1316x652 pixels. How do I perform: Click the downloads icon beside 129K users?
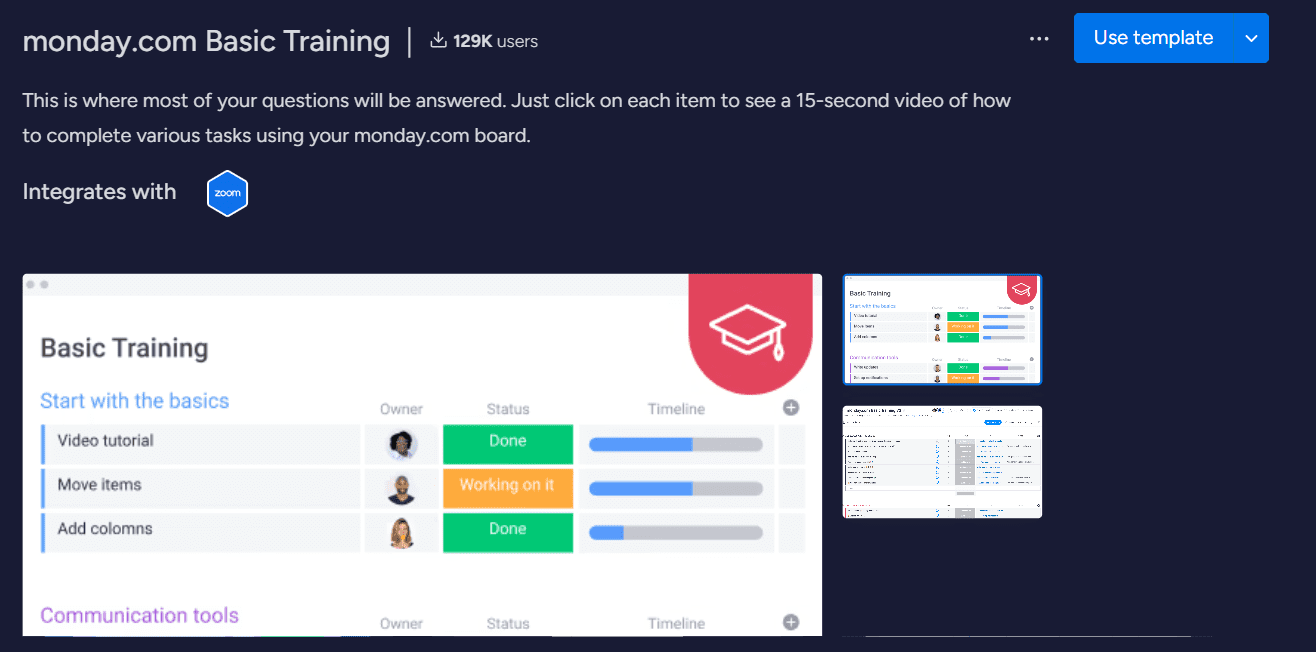[x=437, y=40]
